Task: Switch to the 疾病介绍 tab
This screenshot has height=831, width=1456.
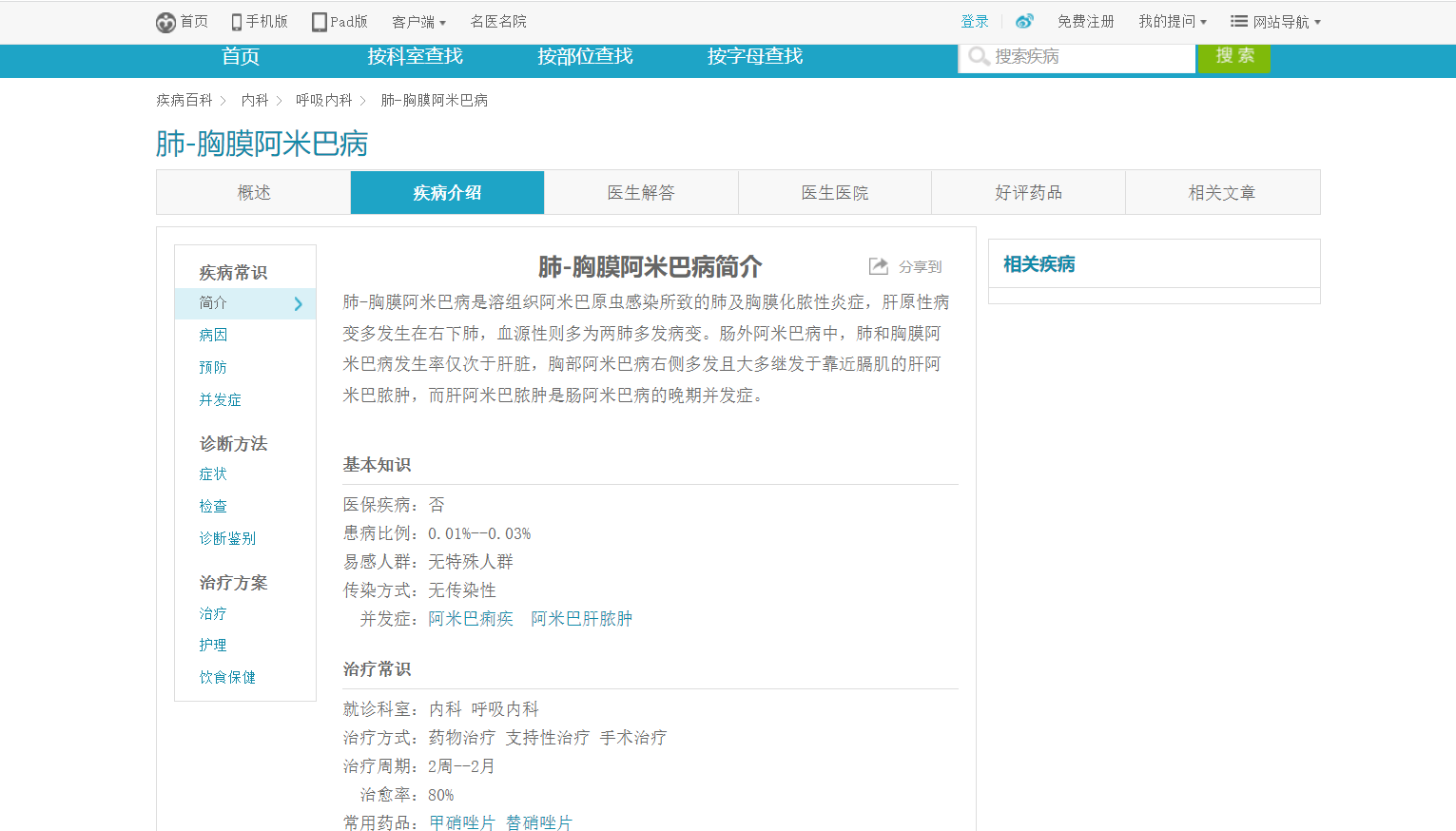Action: pos(447,193)
